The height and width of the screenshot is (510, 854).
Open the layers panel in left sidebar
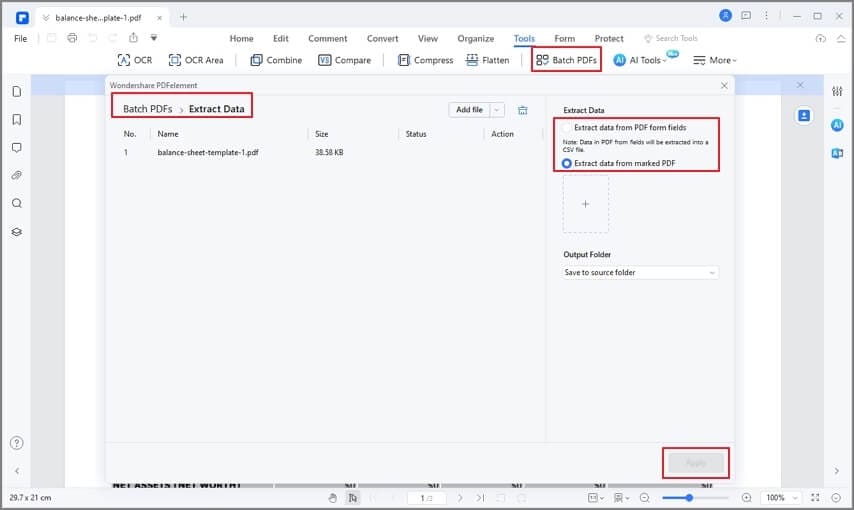point(17,232)
